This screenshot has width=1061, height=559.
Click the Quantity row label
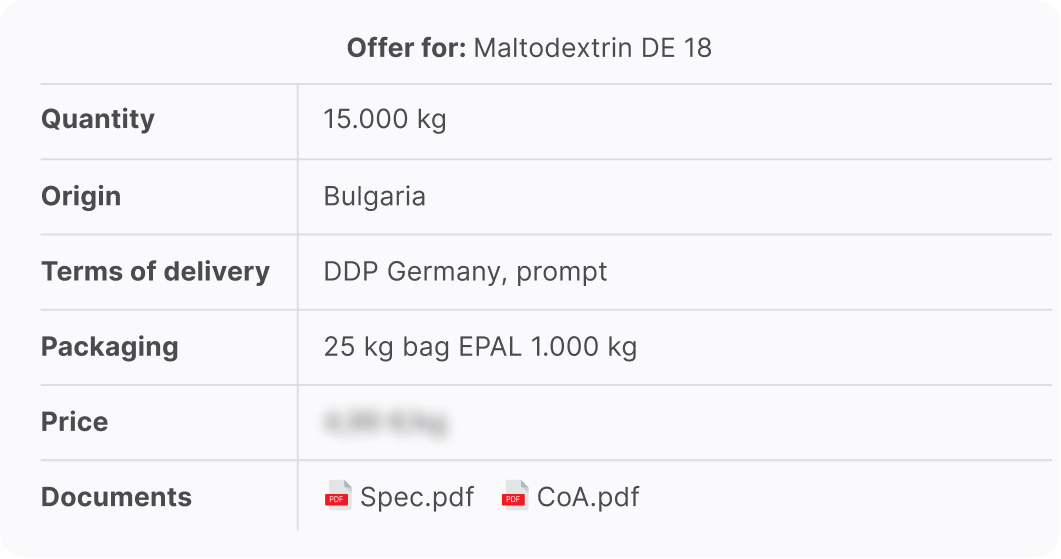tap(98, 120)
